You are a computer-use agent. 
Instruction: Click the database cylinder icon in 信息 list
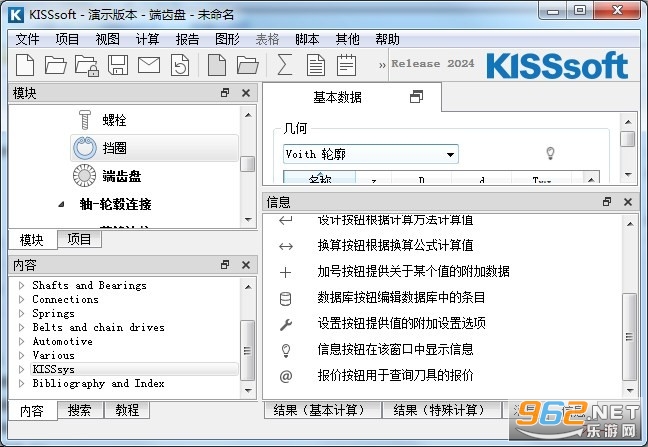tap(286, 298)
